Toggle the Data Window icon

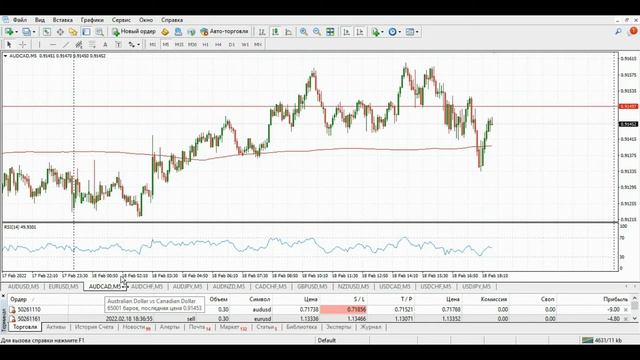point(60,32)
